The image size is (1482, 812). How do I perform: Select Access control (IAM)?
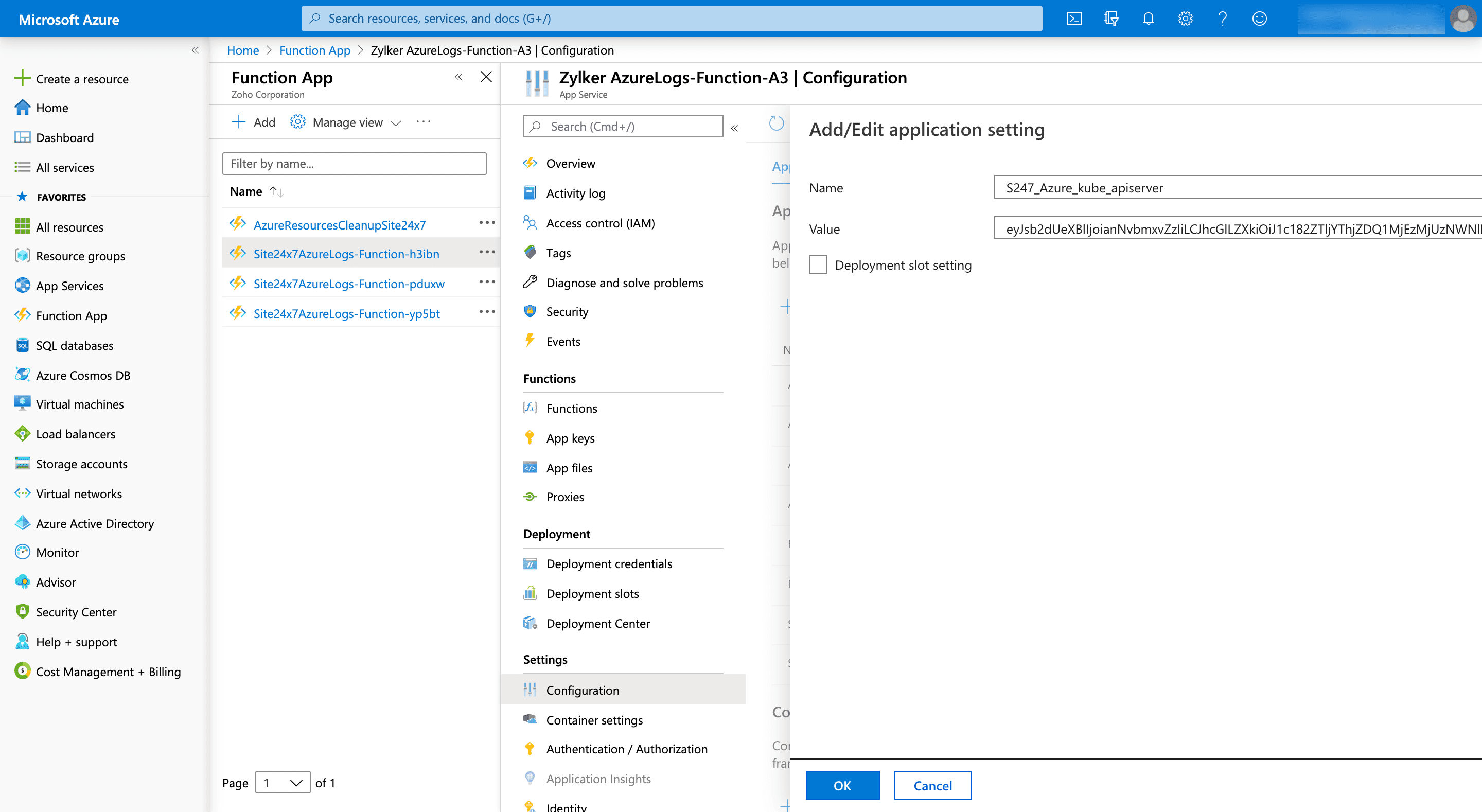600,223
